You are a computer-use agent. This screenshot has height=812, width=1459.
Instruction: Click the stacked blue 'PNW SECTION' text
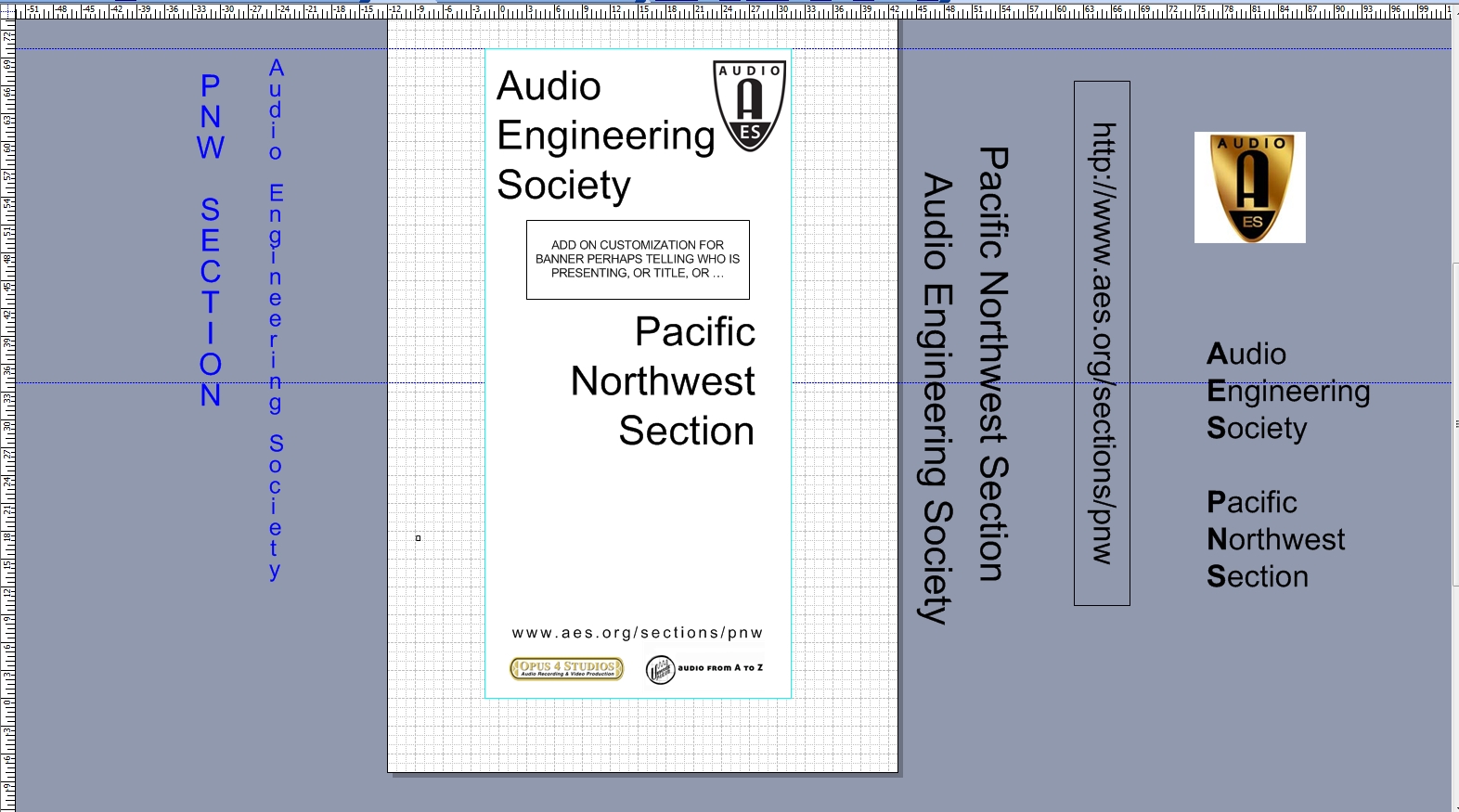tap(211, 240)
